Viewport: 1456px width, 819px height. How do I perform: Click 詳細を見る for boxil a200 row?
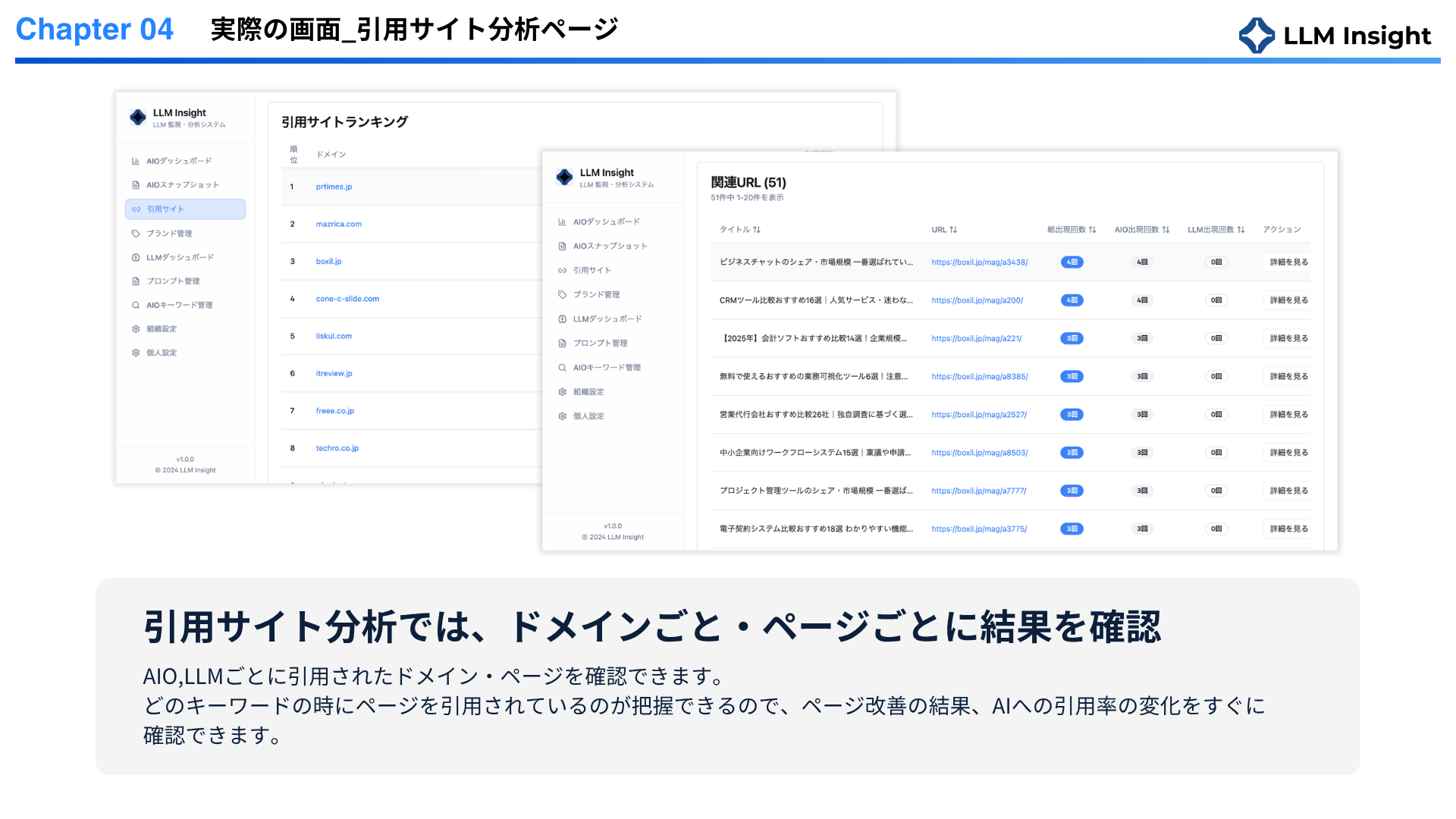1289,300
